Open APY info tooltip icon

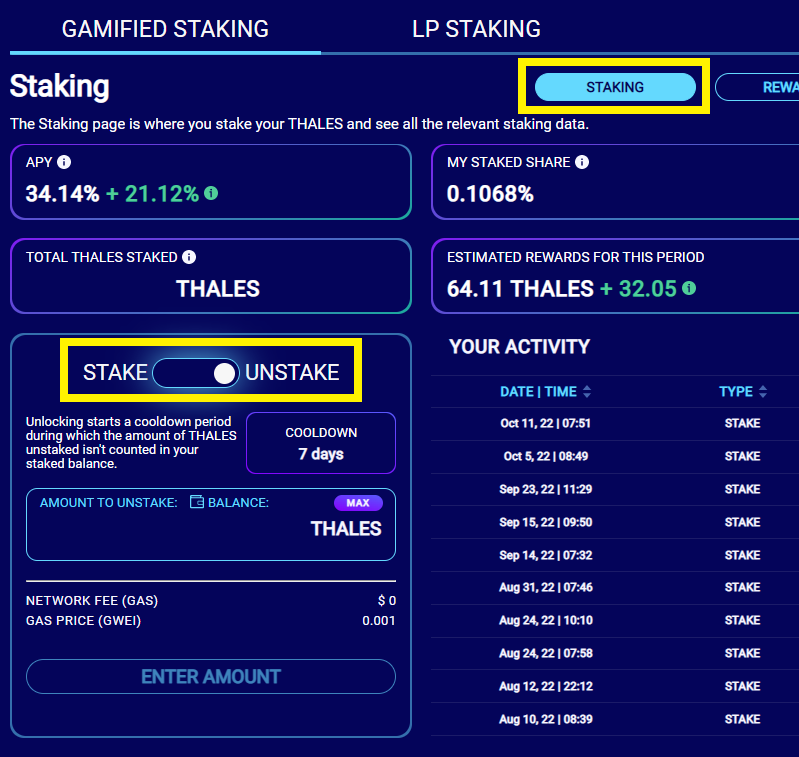64,162
